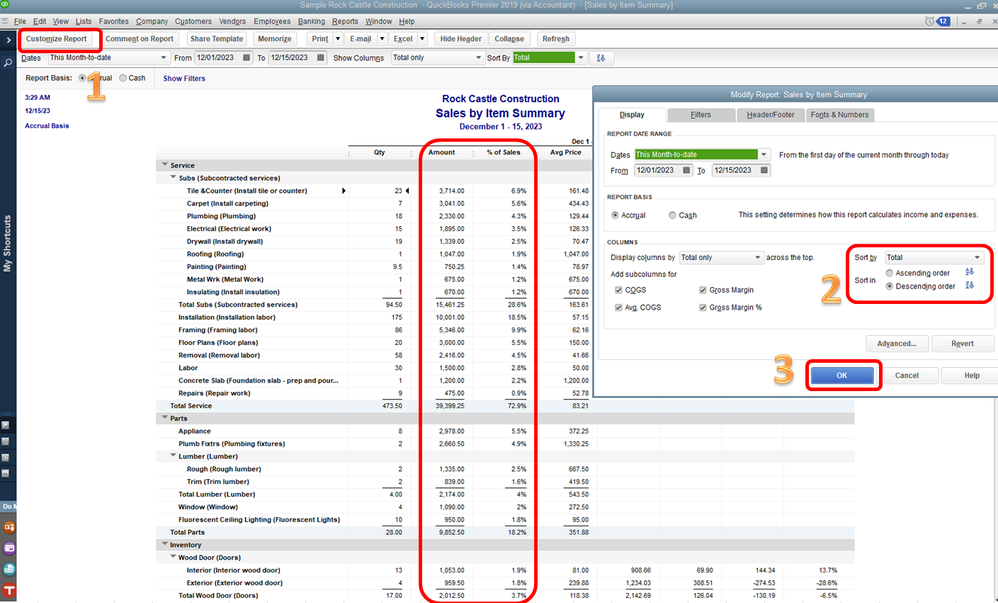Click the Refresh button
The width and height of the screenshot is (998, 603).
pyautogui.click(x=556, y=39)
